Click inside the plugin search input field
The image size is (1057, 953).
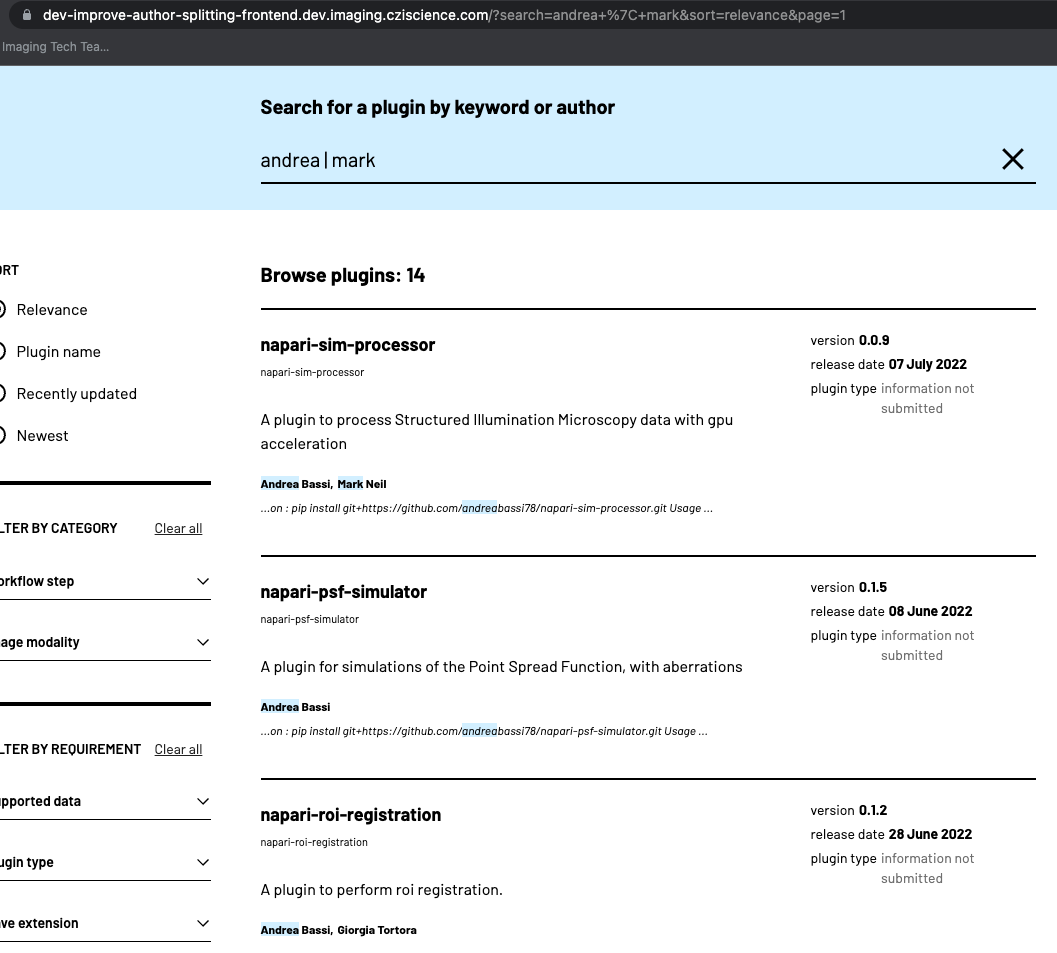point(600,159)
